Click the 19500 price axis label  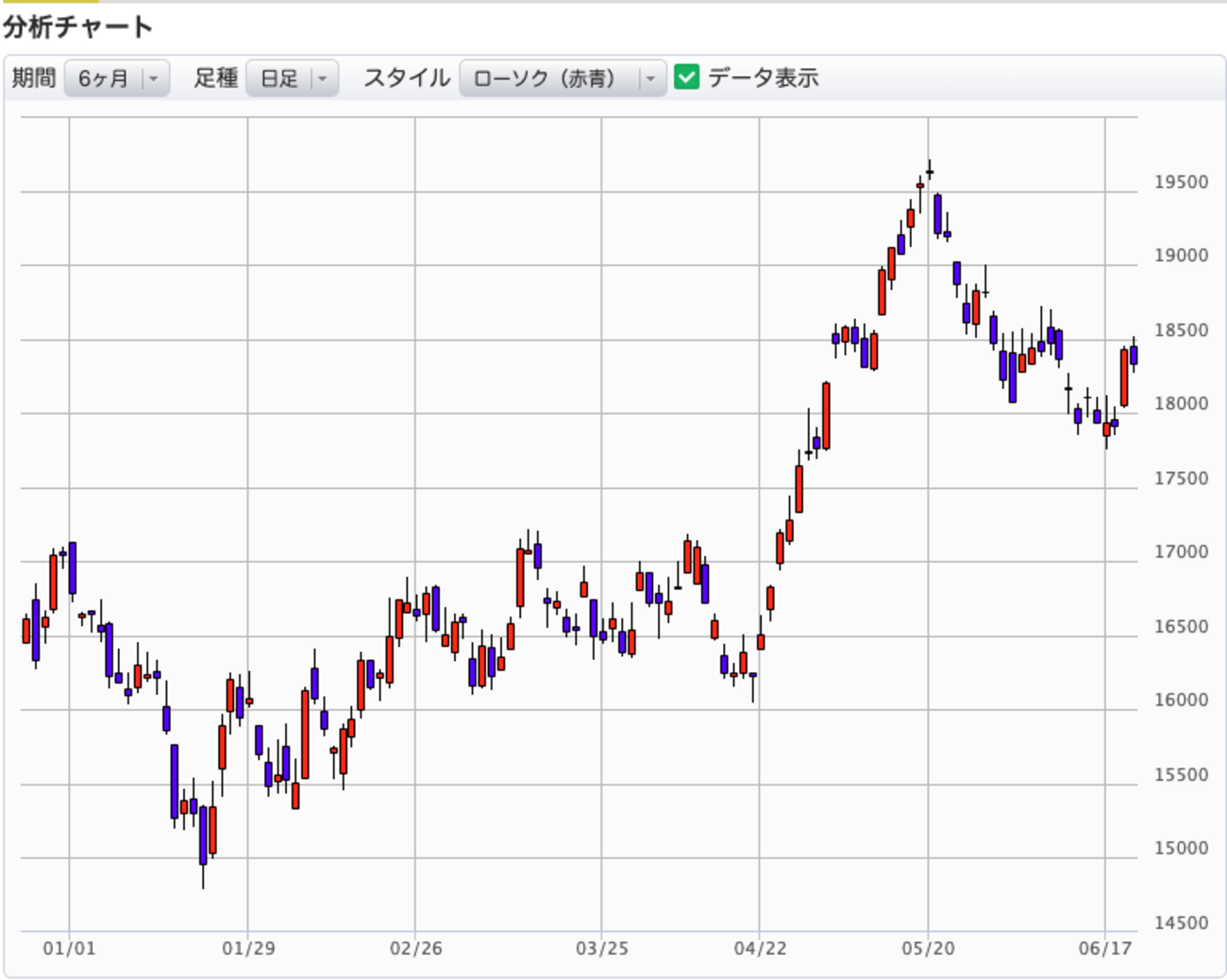point(1181,182)
